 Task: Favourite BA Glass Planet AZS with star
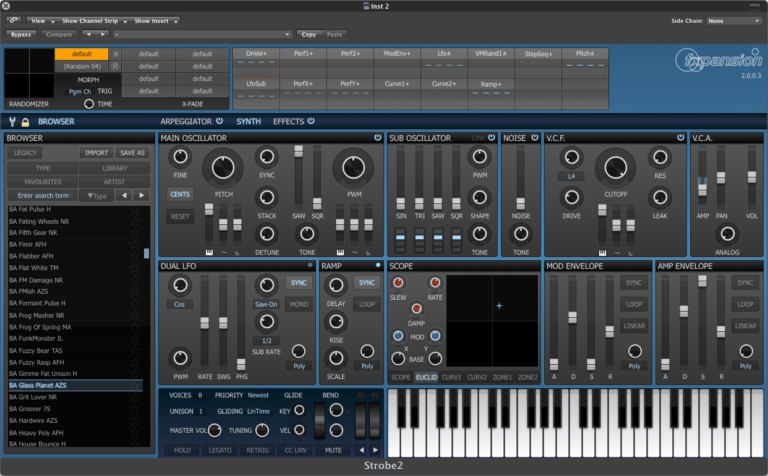134,385
